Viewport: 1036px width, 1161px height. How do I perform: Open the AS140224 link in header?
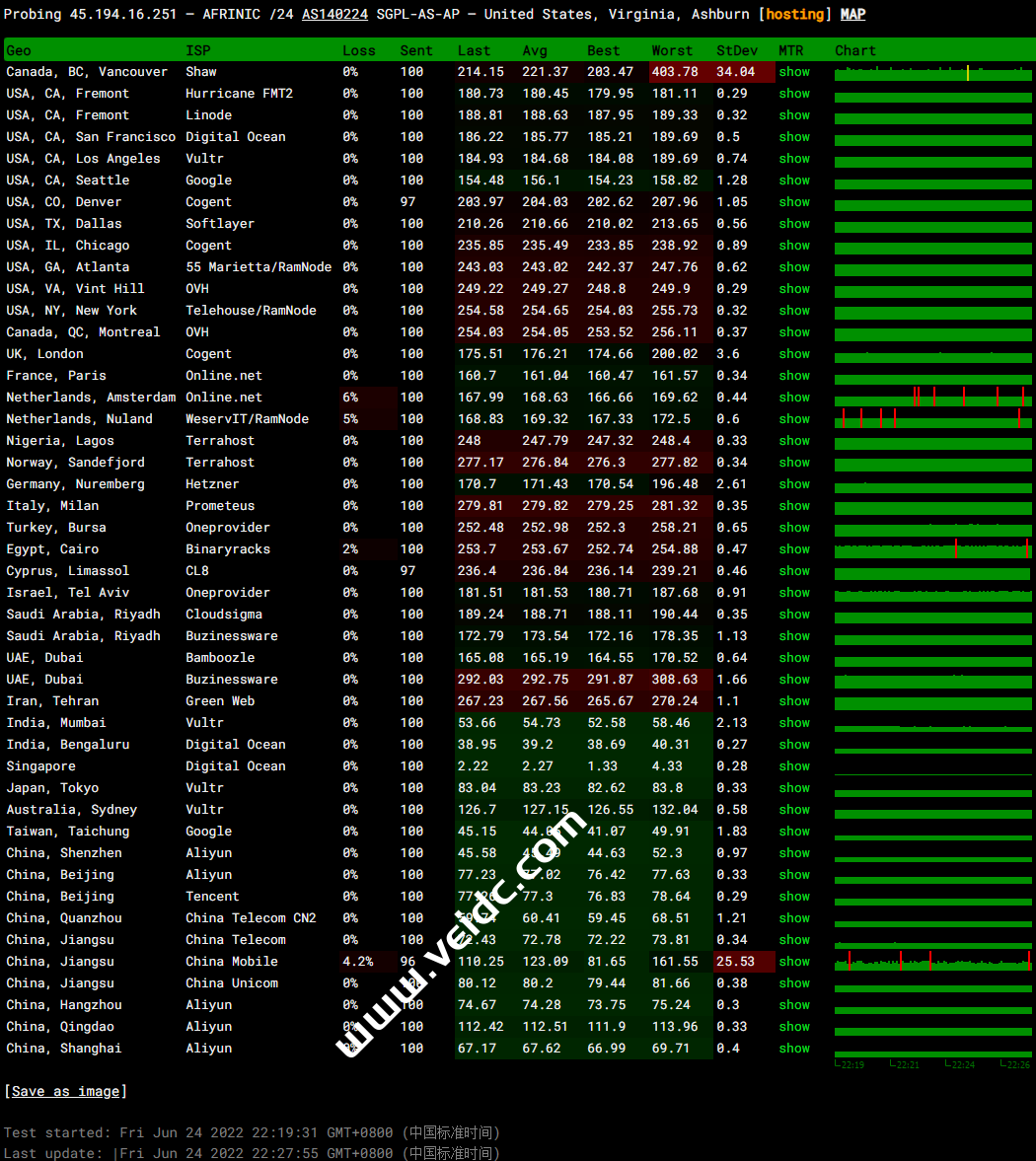coord(334,14)
